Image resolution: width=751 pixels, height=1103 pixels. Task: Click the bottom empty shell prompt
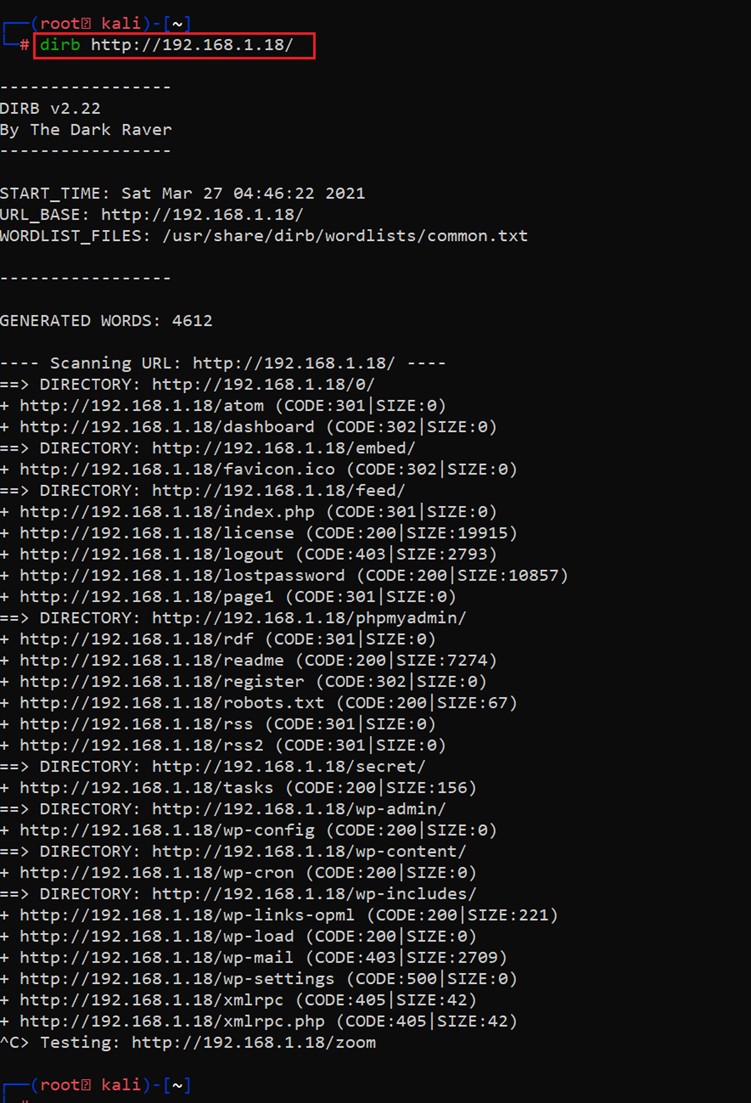tap(40, 1100)
